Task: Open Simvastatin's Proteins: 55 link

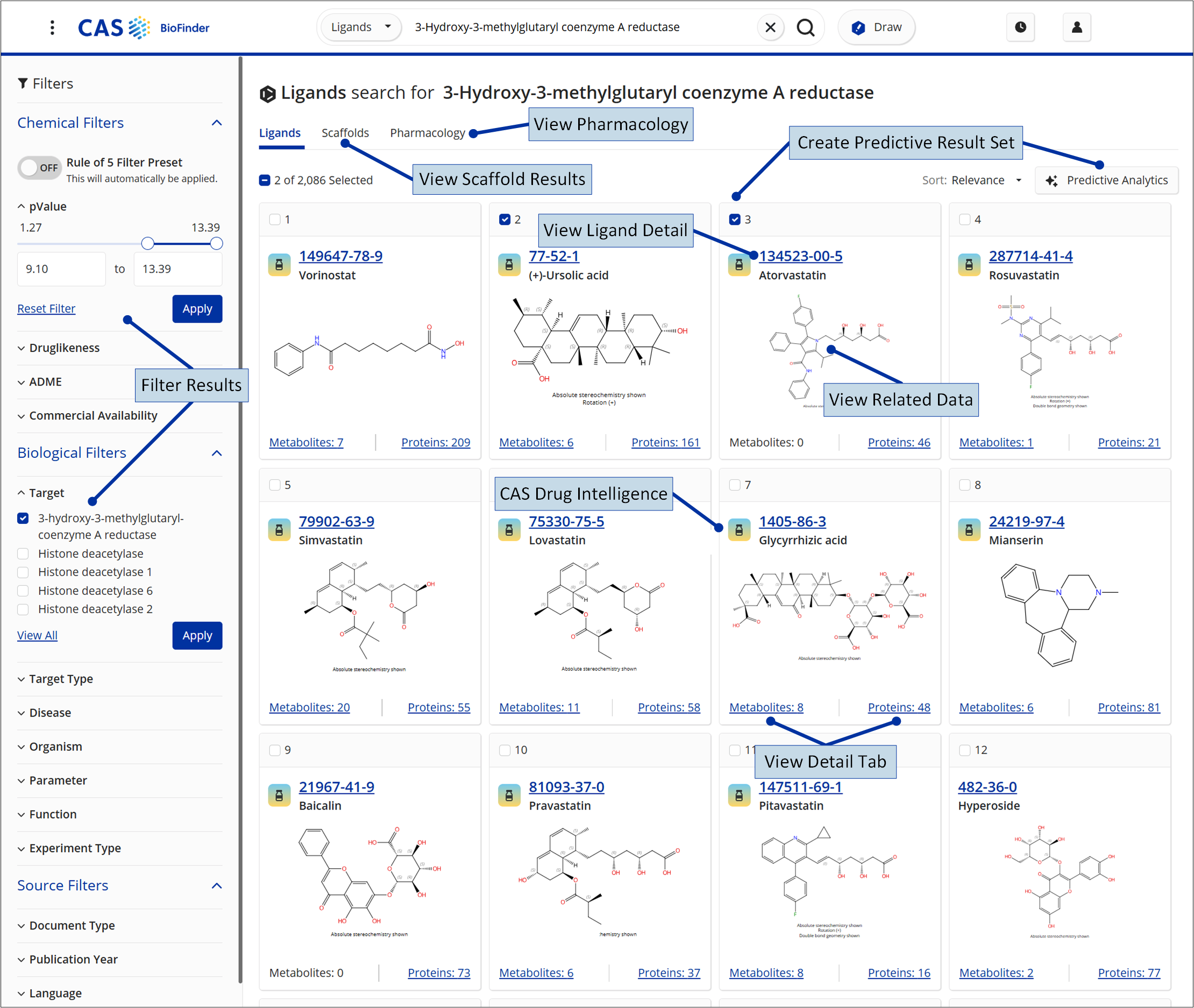Action: pos(438,707)
